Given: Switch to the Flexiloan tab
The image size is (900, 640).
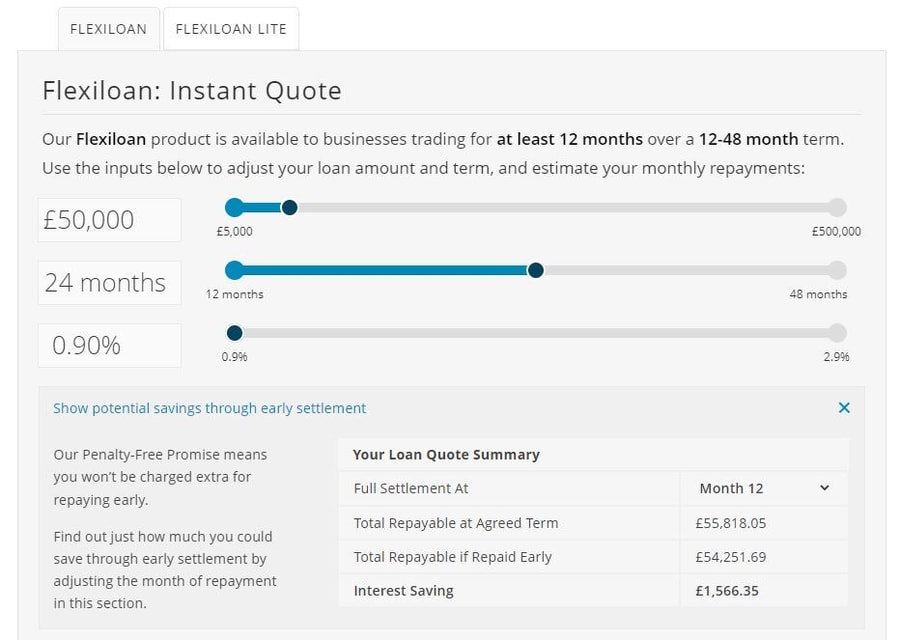Looking at the screenshot, I should [108, 29].
